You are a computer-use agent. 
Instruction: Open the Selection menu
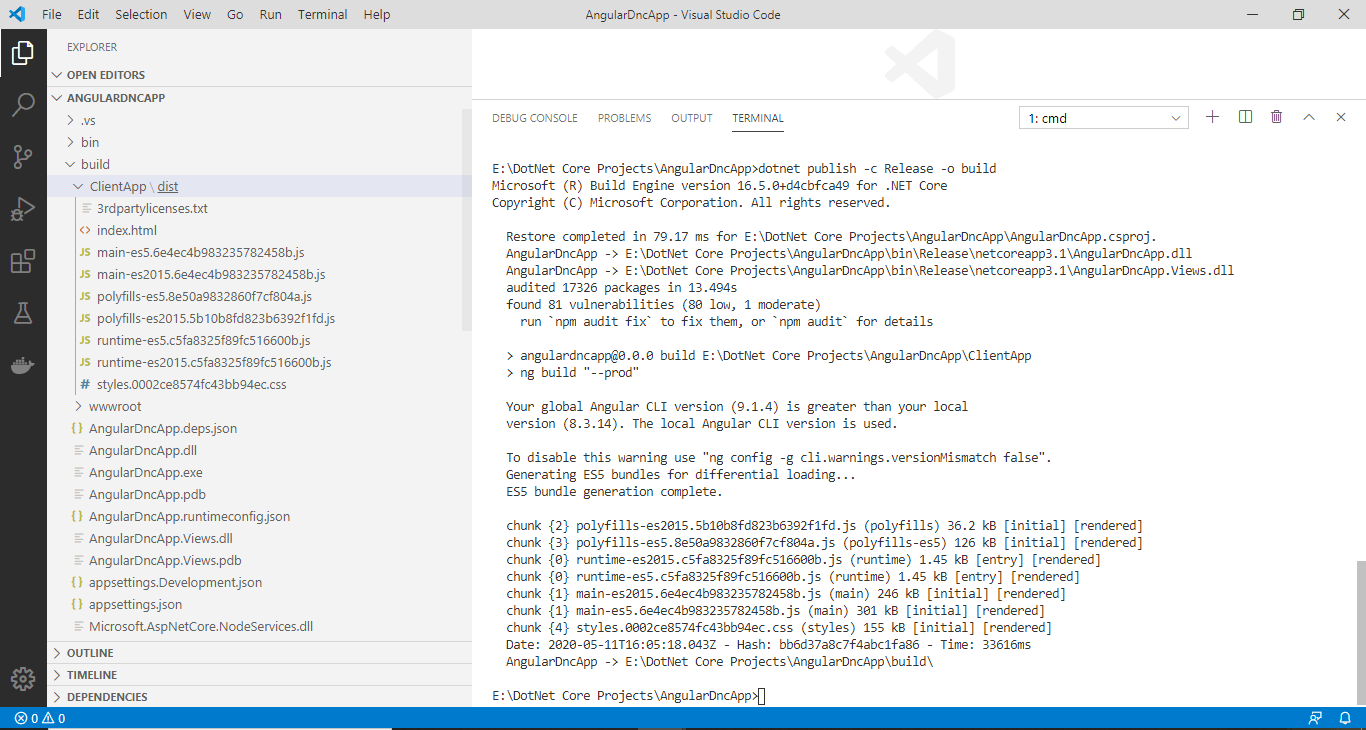pos(141,15)
